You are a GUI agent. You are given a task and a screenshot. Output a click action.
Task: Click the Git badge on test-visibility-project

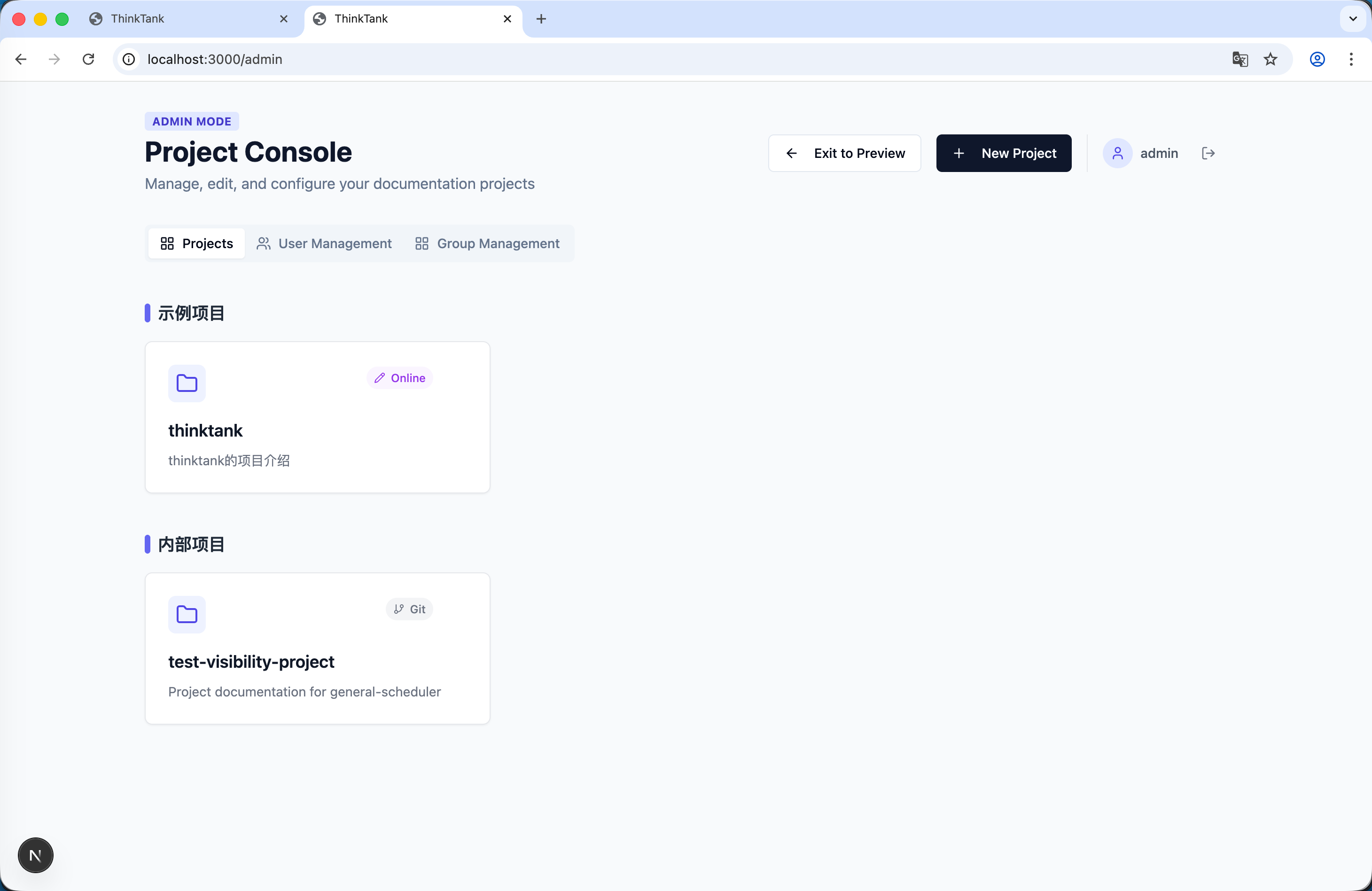(409, 609)
